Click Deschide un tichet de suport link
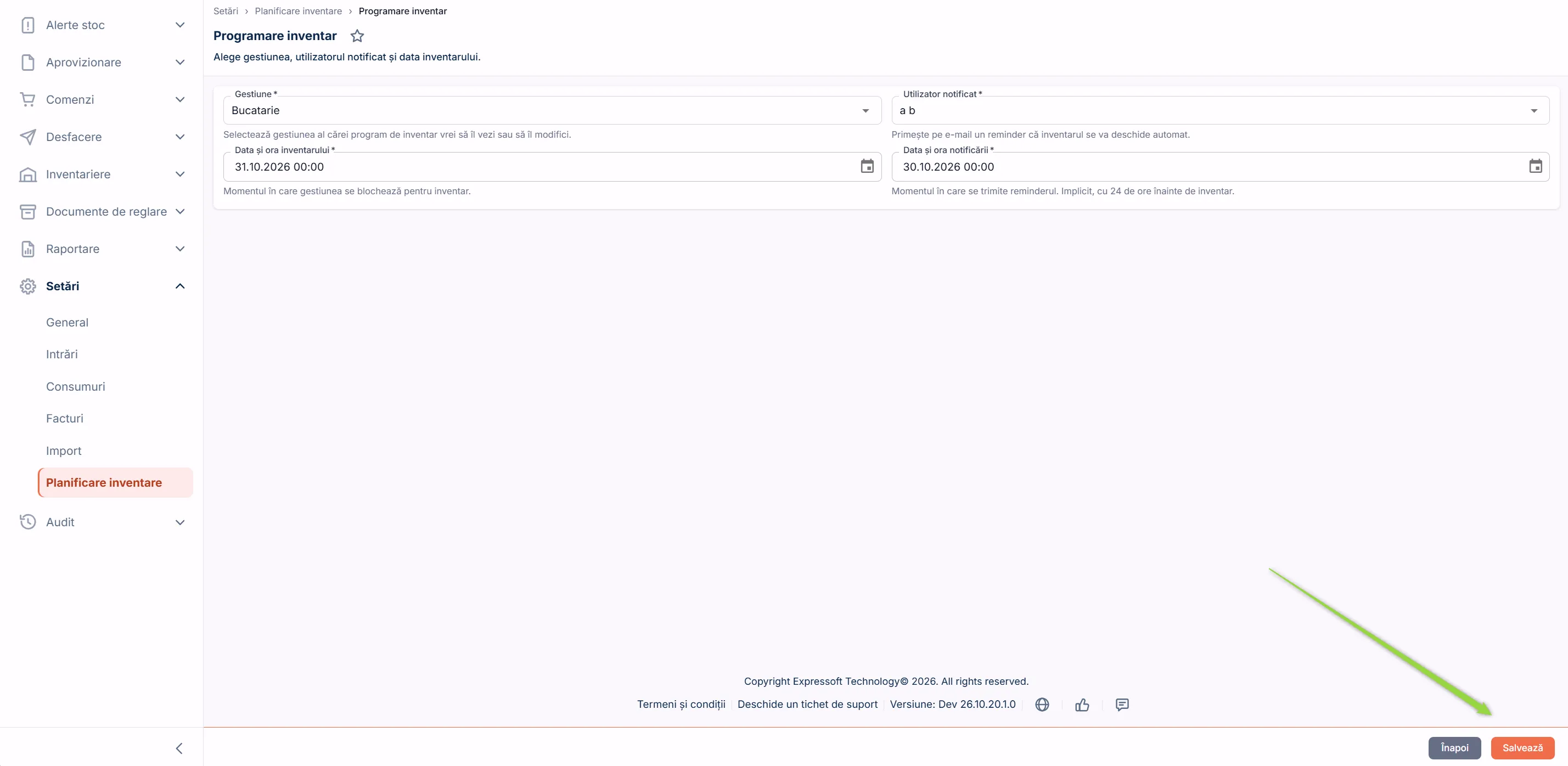 point(807,704)
